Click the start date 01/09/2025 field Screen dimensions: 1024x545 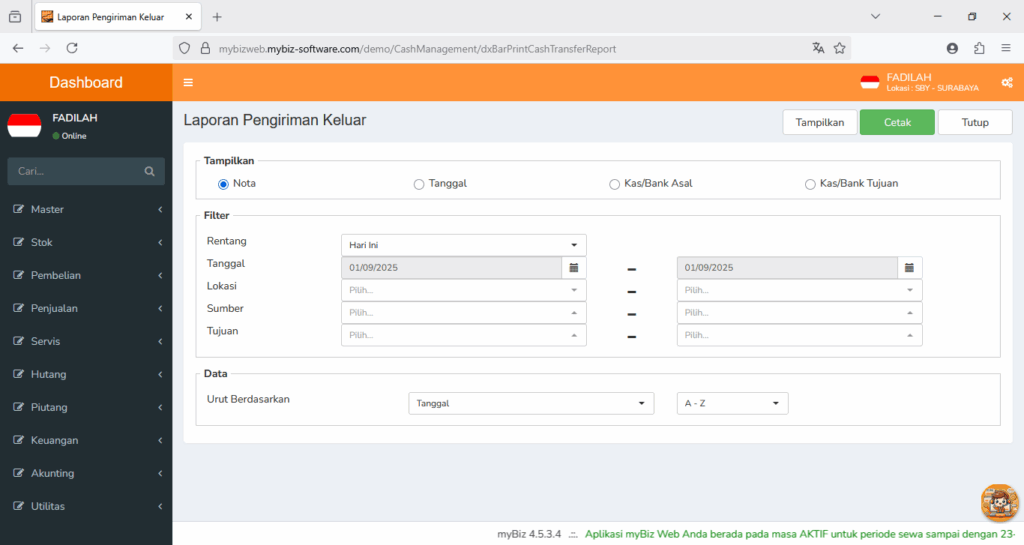pos(451,268)
